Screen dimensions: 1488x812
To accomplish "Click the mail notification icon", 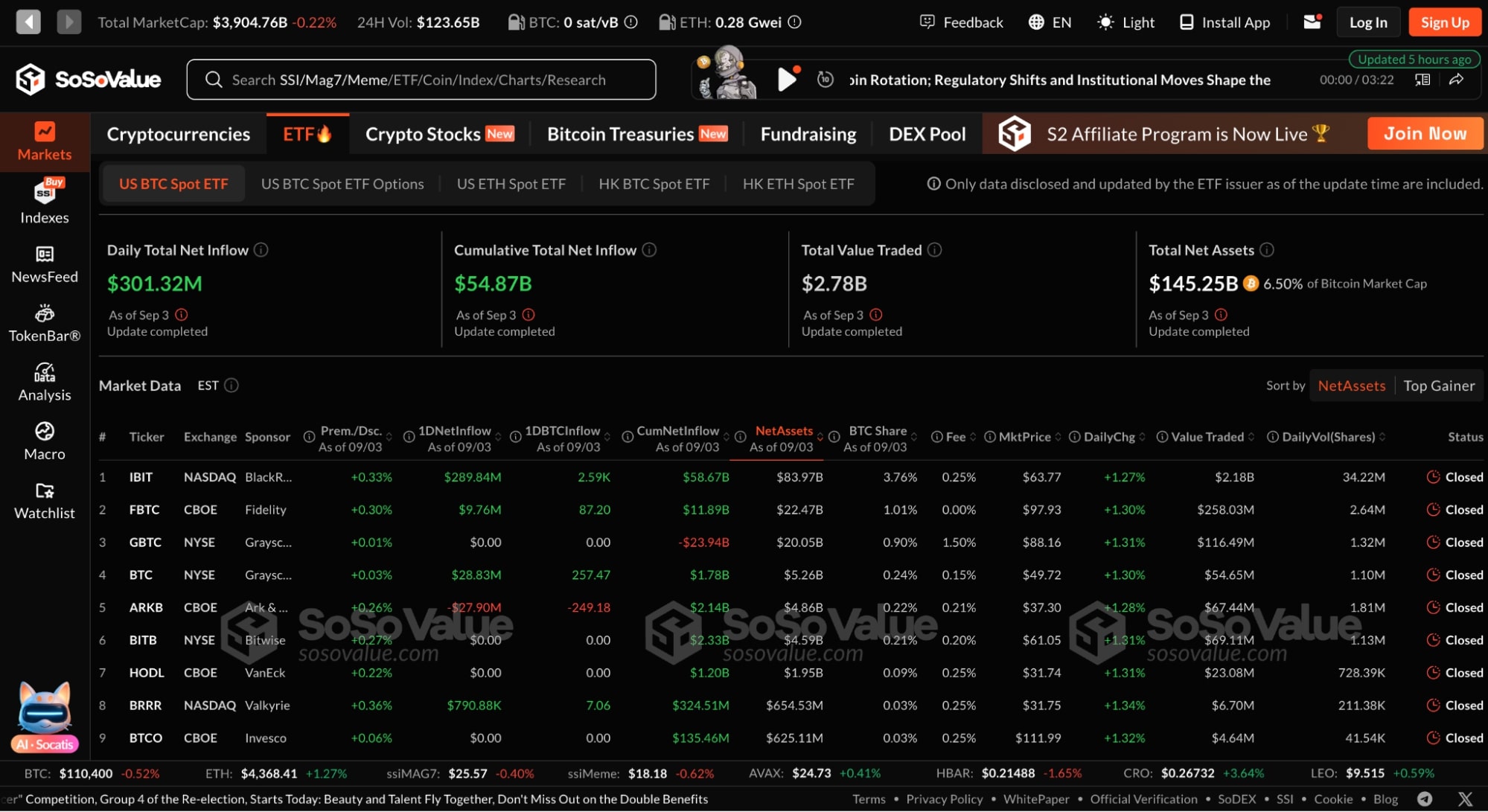I will pos(1312,22).
